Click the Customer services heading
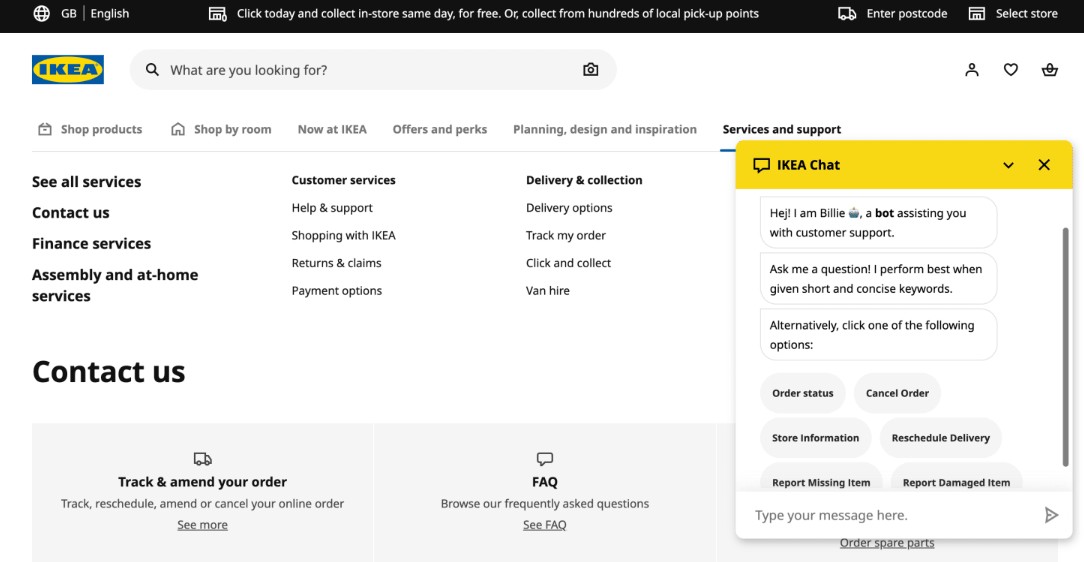Image resolution: width=1084 pixels, height=562 pixels. coord(344,180)
